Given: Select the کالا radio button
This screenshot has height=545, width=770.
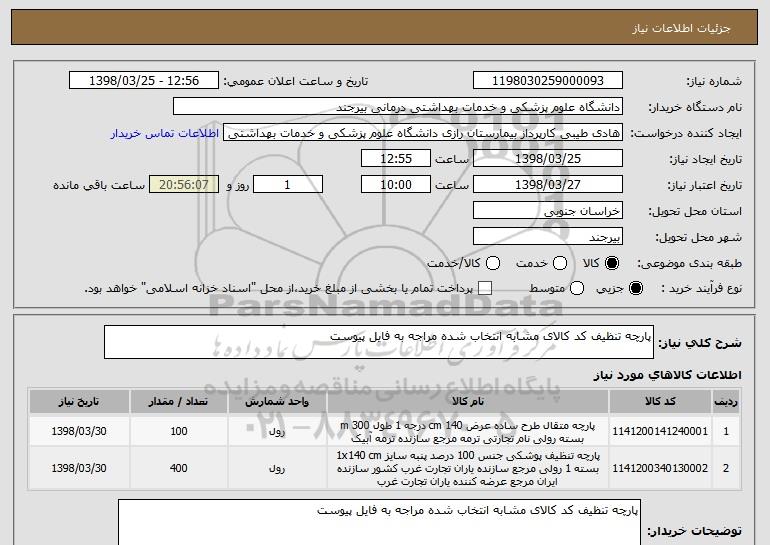Looking at the screenshot, I should [612, 263].
